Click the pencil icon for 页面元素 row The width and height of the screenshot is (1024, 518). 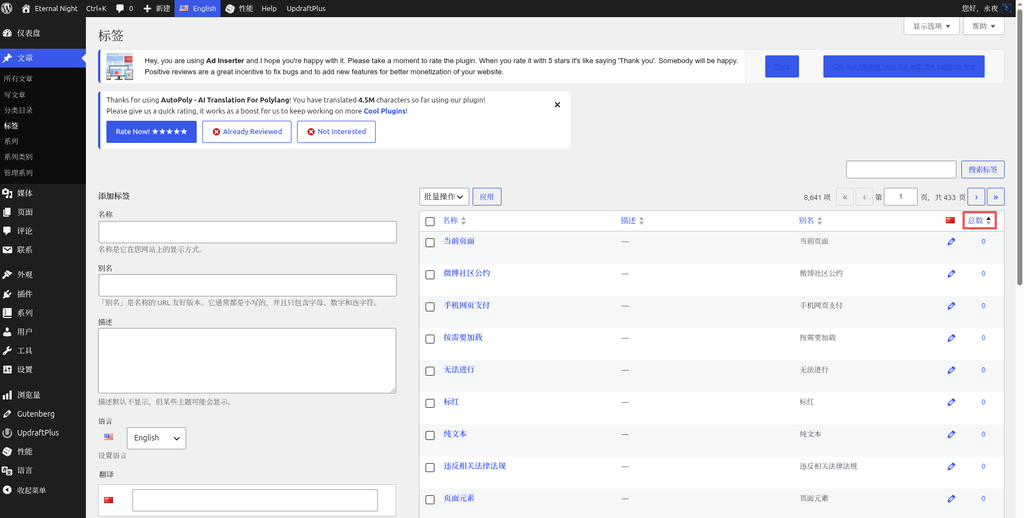pos(951,498)
